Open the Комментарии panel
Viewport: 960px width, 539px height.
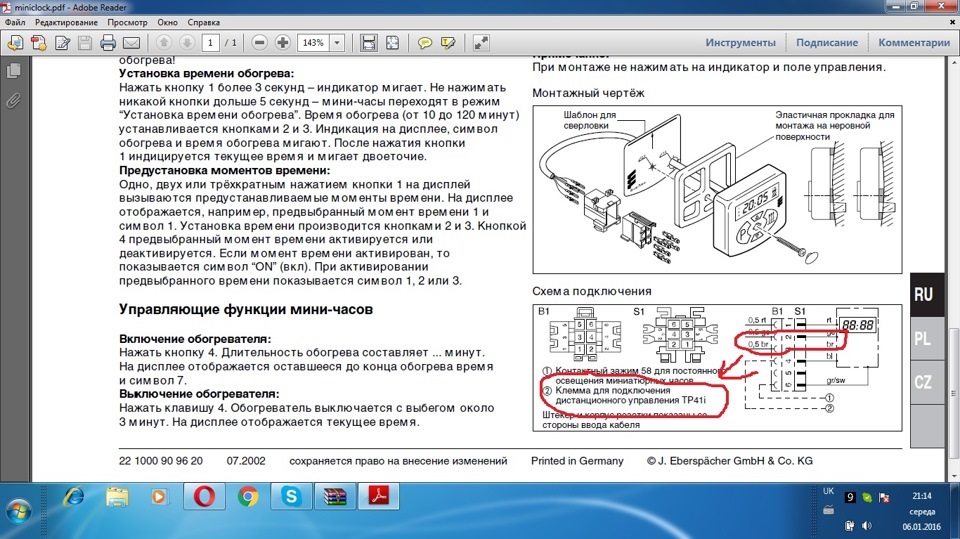tap(914, 43)
